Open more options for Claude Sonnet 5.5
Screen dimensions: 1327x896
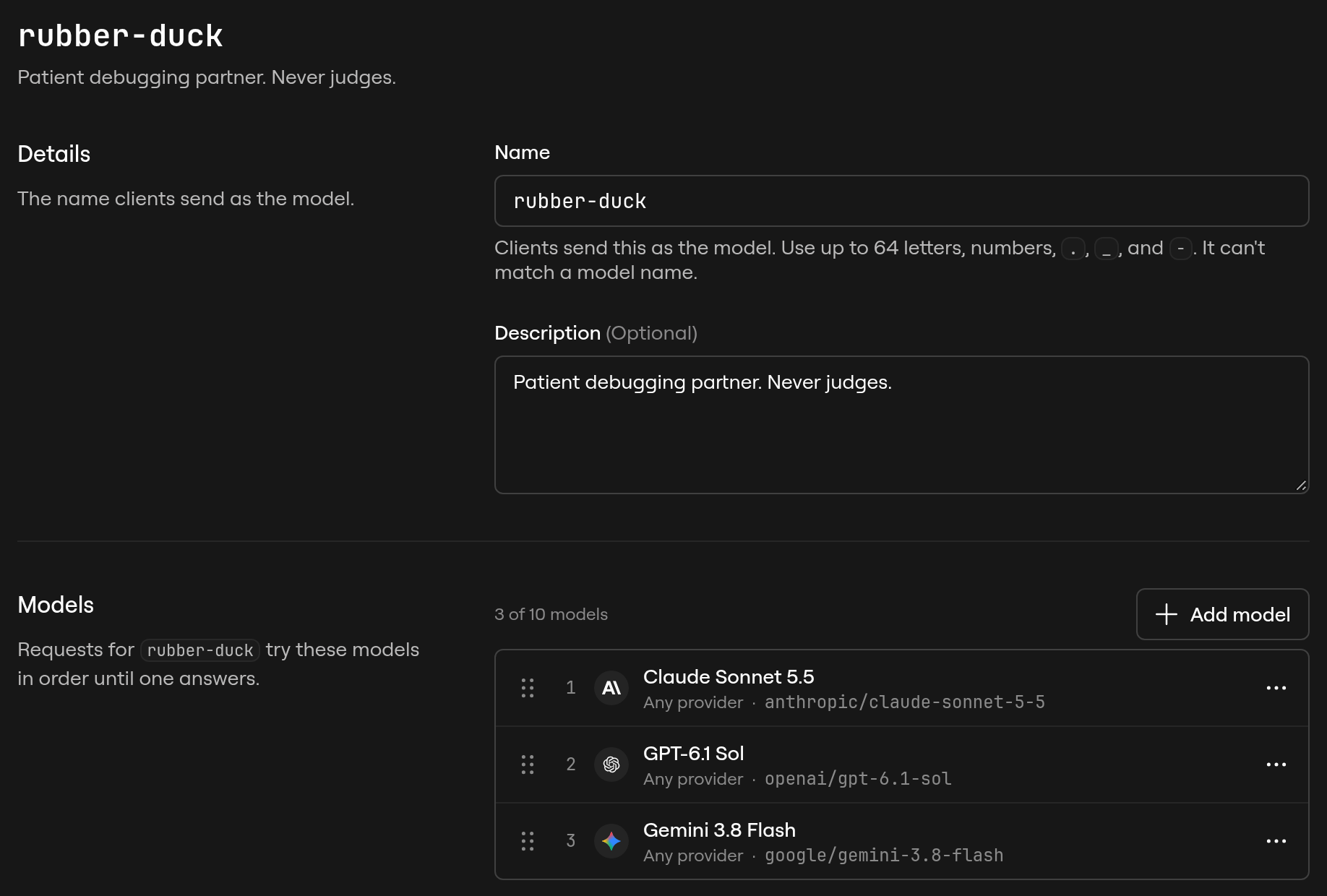tap(1276, 688)
